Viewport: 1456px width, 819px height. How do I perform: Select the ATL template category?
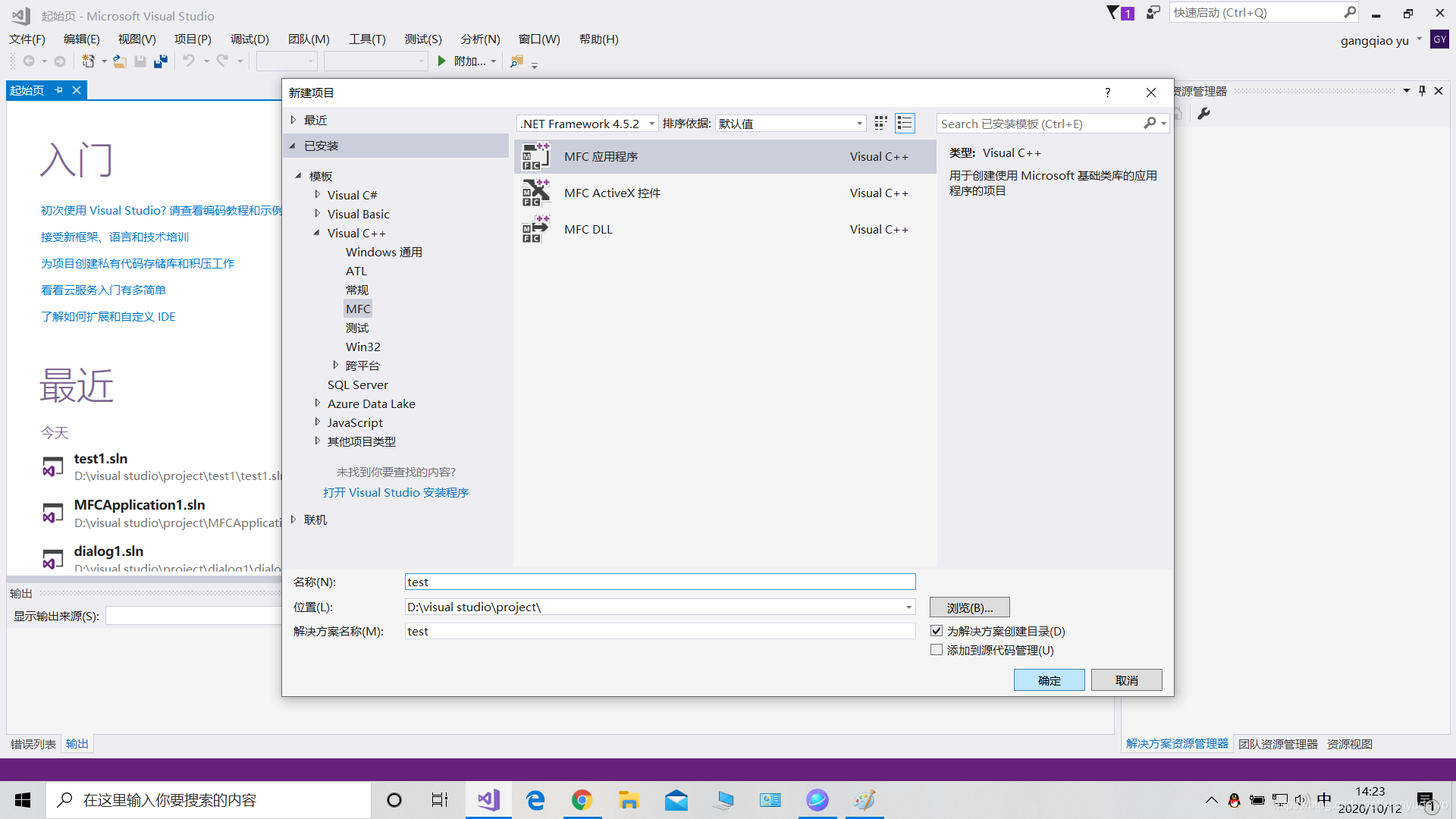[x=356, y=271]
